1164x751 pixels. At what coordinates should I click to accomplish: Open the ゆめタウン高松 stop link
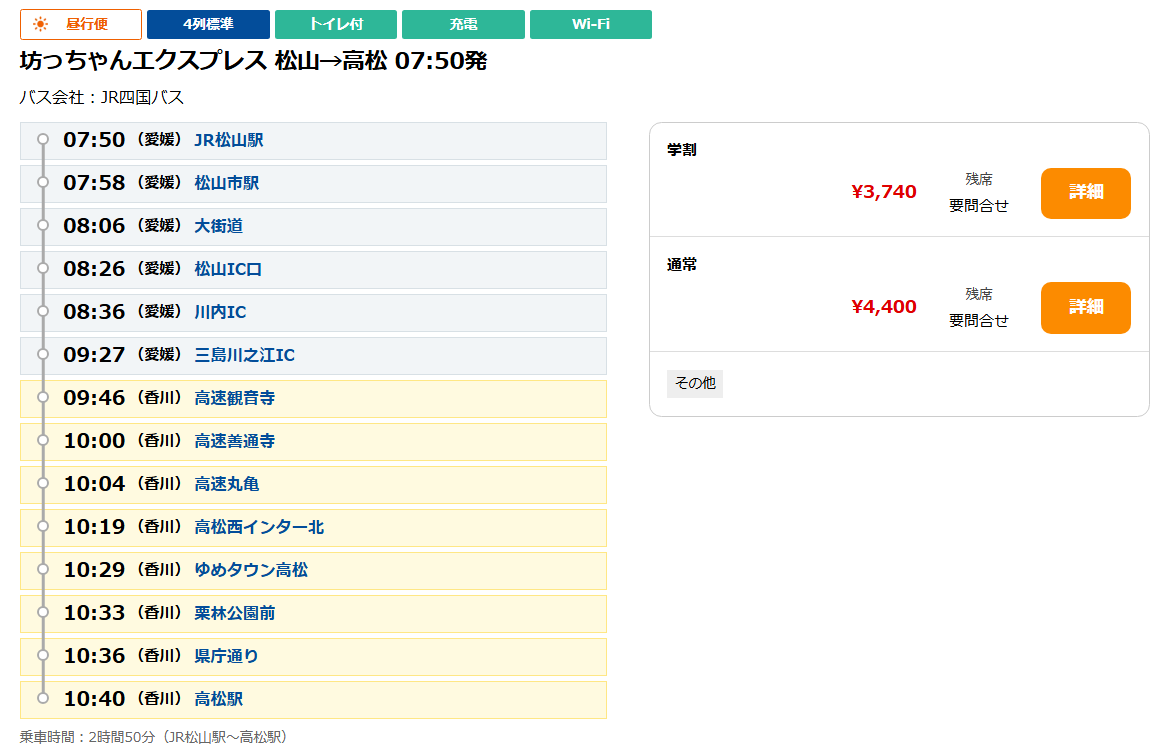[x=251, y=571]
